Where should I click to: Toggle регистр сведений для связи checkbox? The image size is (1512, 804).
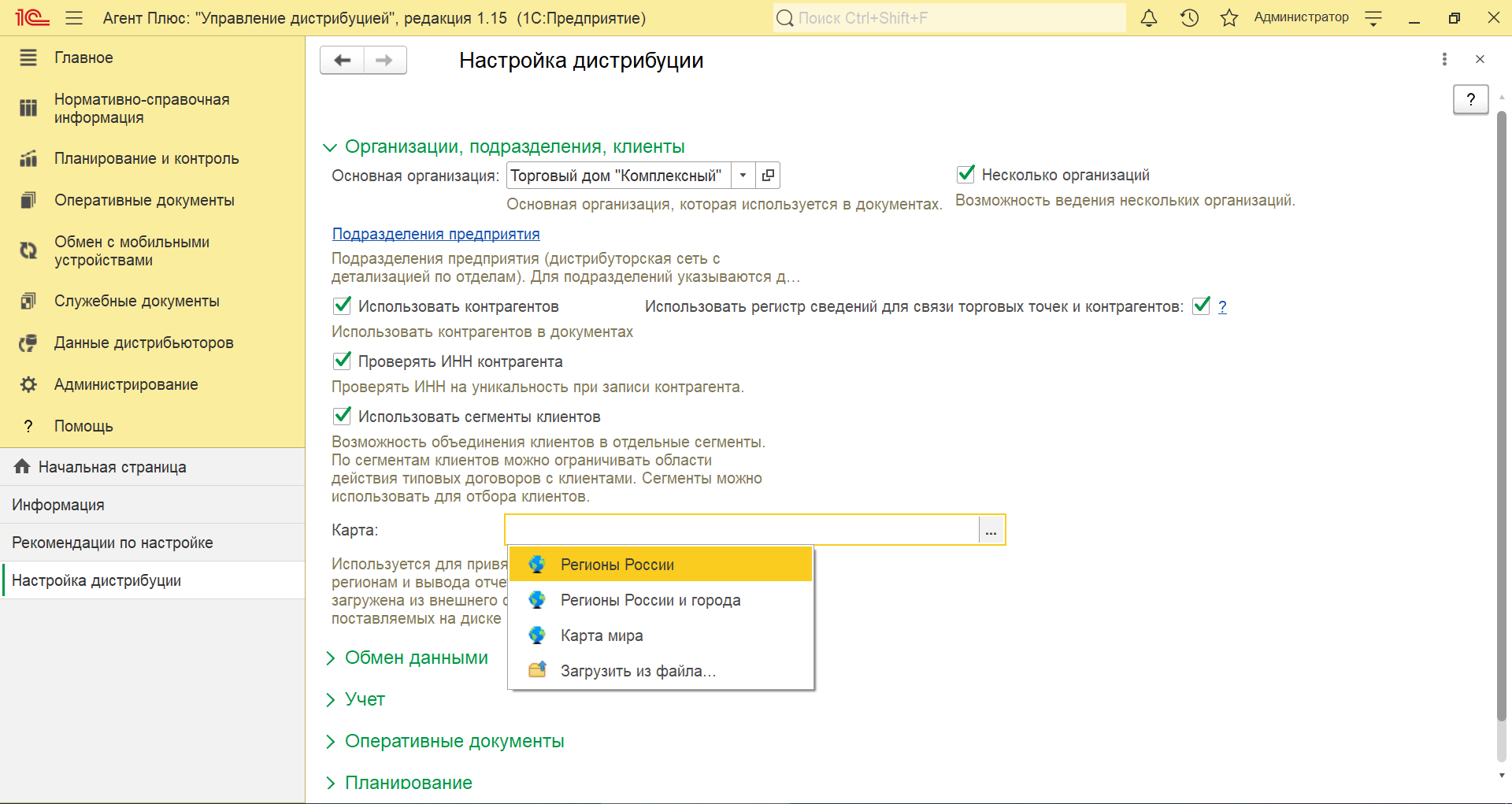point(1201,306)
